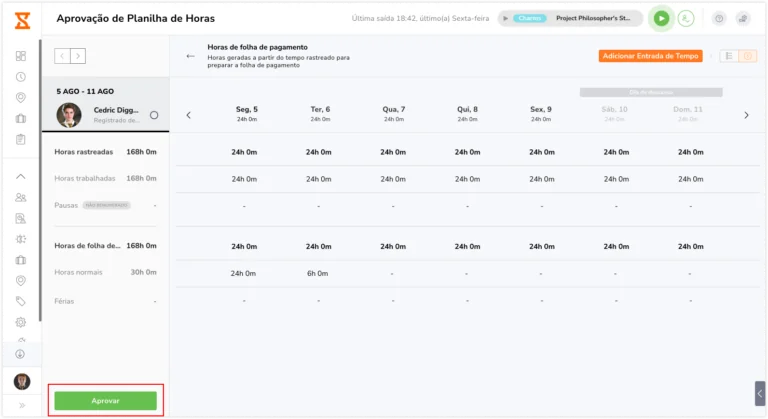Click the green play timer button
Screen dimensions: 768x419
click(x=661, y=19)
